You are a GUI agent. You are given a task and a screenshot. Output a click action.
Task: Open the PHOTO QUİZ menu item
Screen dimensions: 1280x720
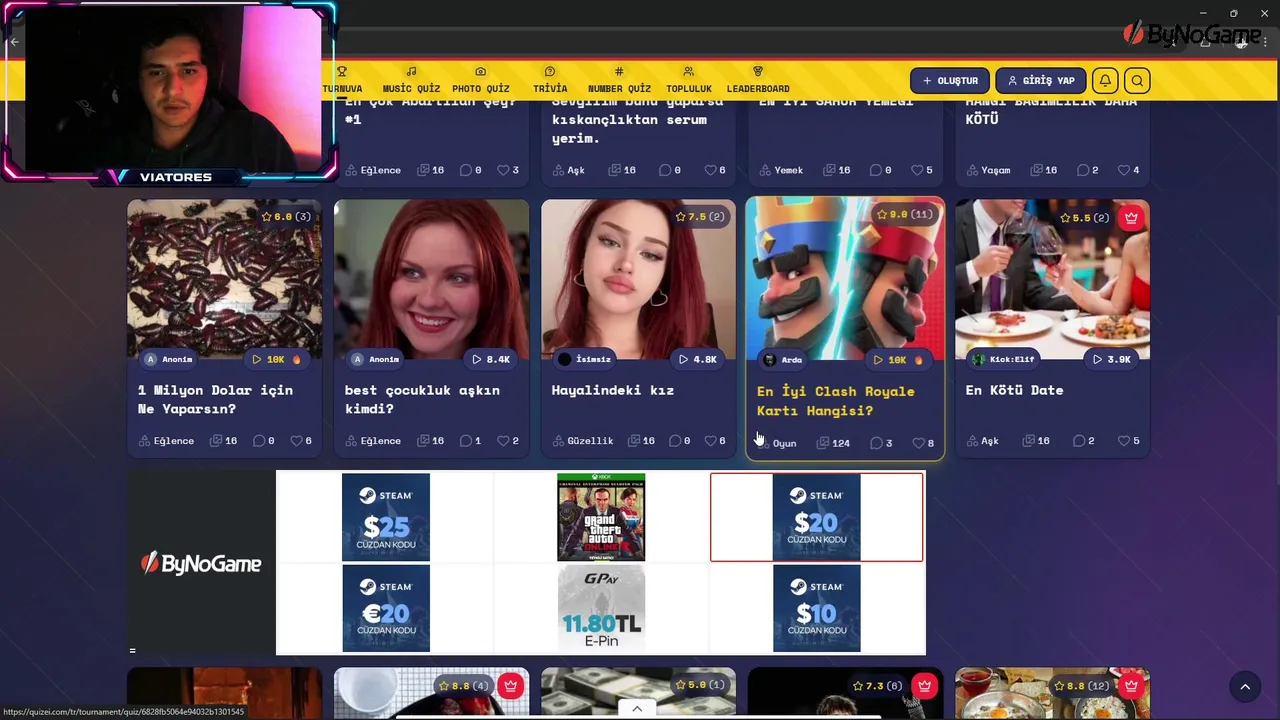tap(481, 80)
